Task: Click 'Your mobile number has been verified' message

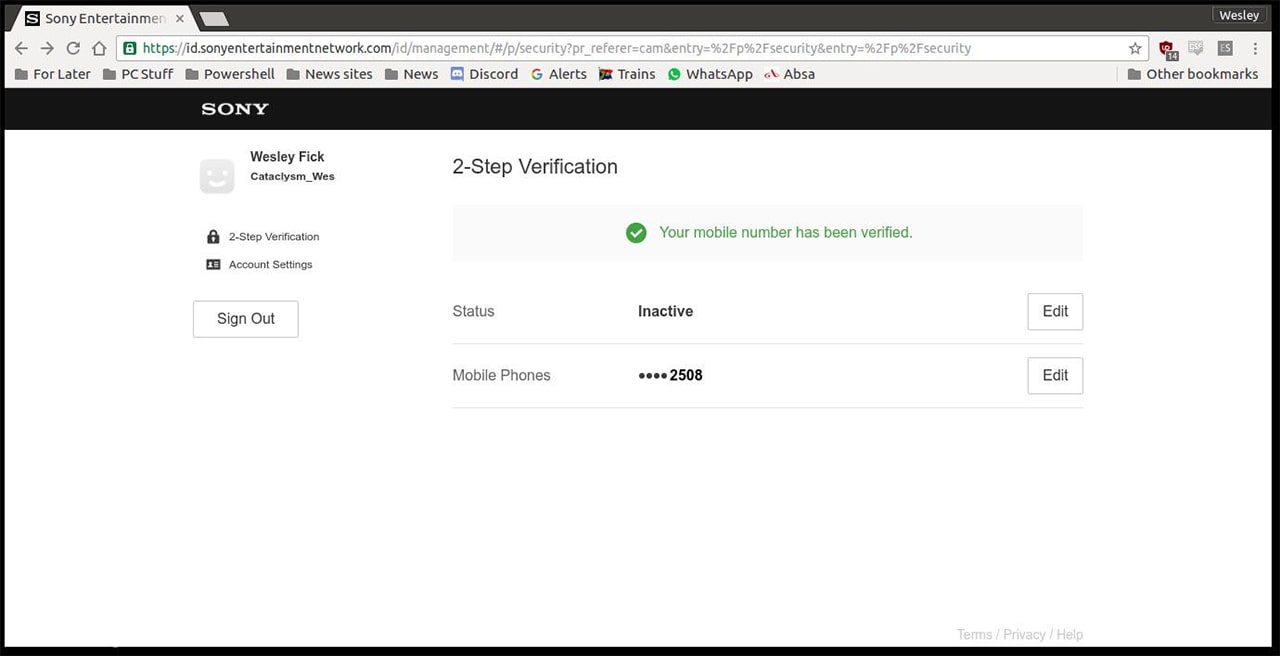Action: tap(786, 233)
